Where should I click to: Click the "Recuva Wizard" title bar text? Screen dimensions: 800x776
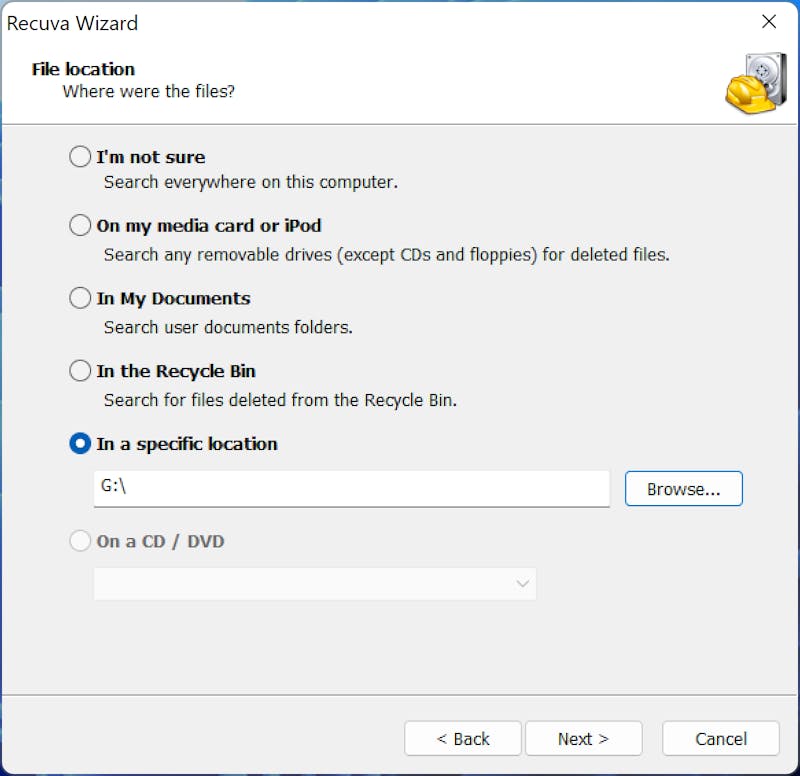click(x=72, y=23)
